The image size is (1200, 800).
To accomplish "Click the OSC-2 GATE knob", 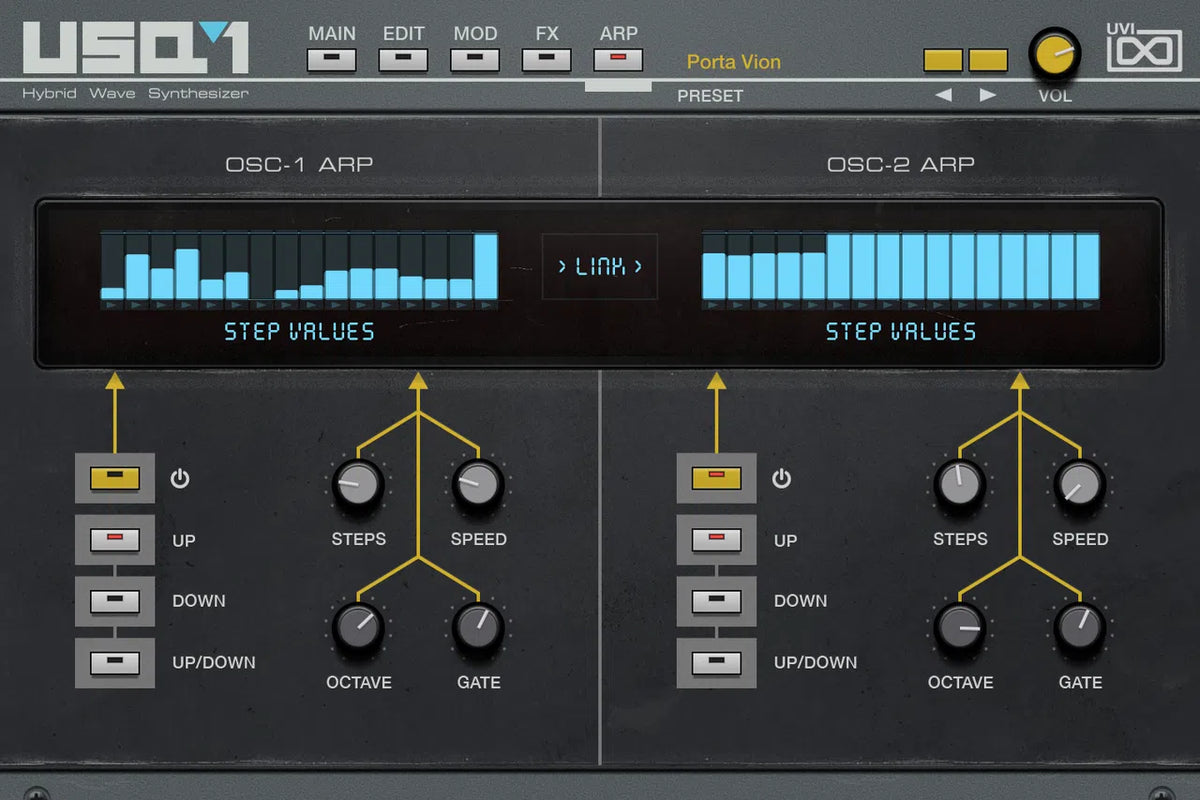I will (1080, 628).
